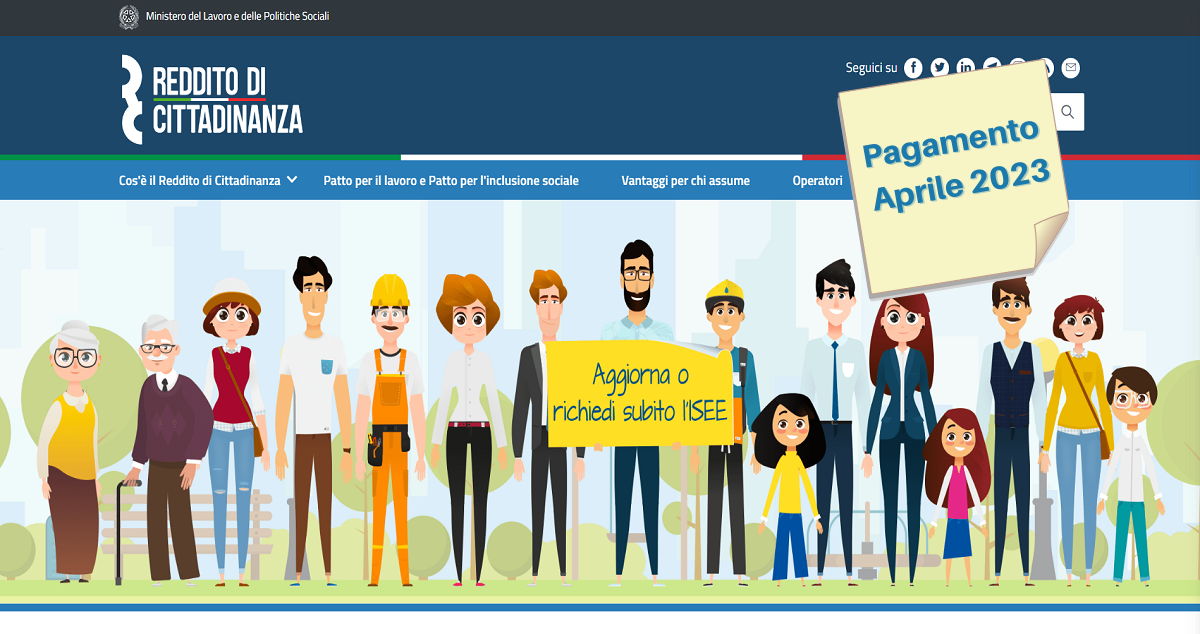
Task: Select Vantaggi per chi assume menu item
Action: click(685, 181)
